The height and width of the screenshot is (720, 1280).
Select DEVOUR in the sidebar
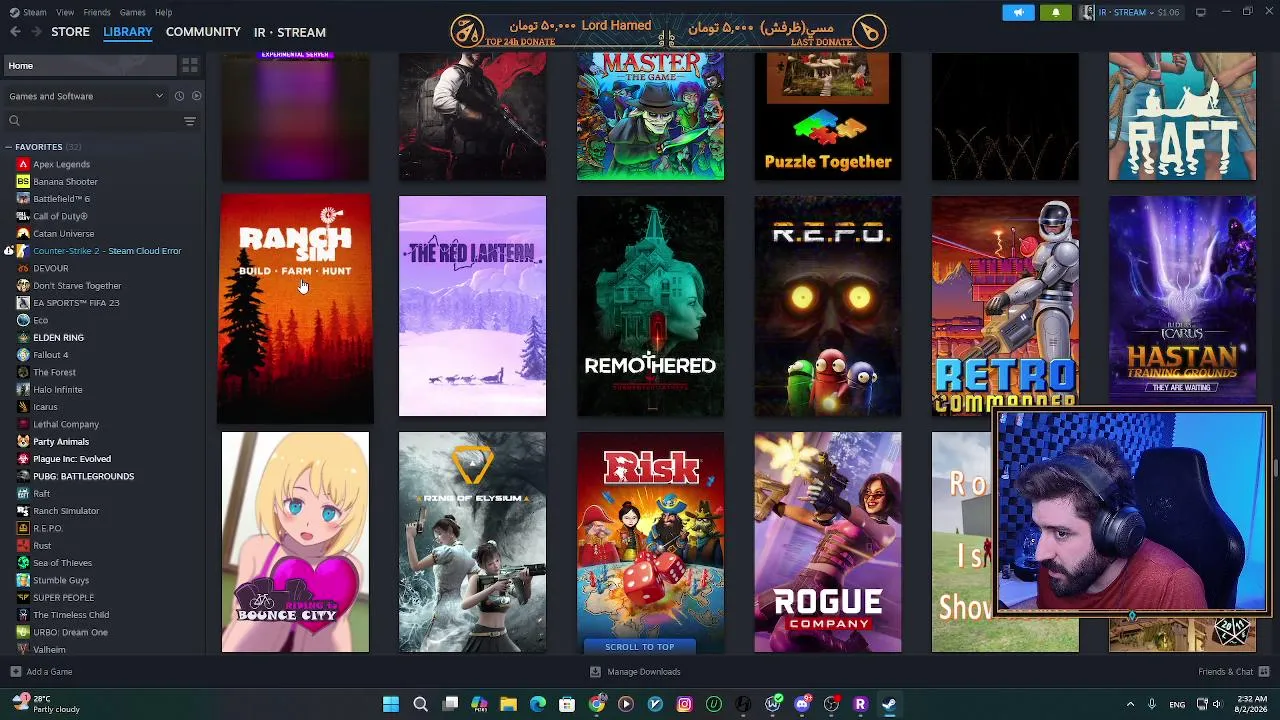[50, 268]
